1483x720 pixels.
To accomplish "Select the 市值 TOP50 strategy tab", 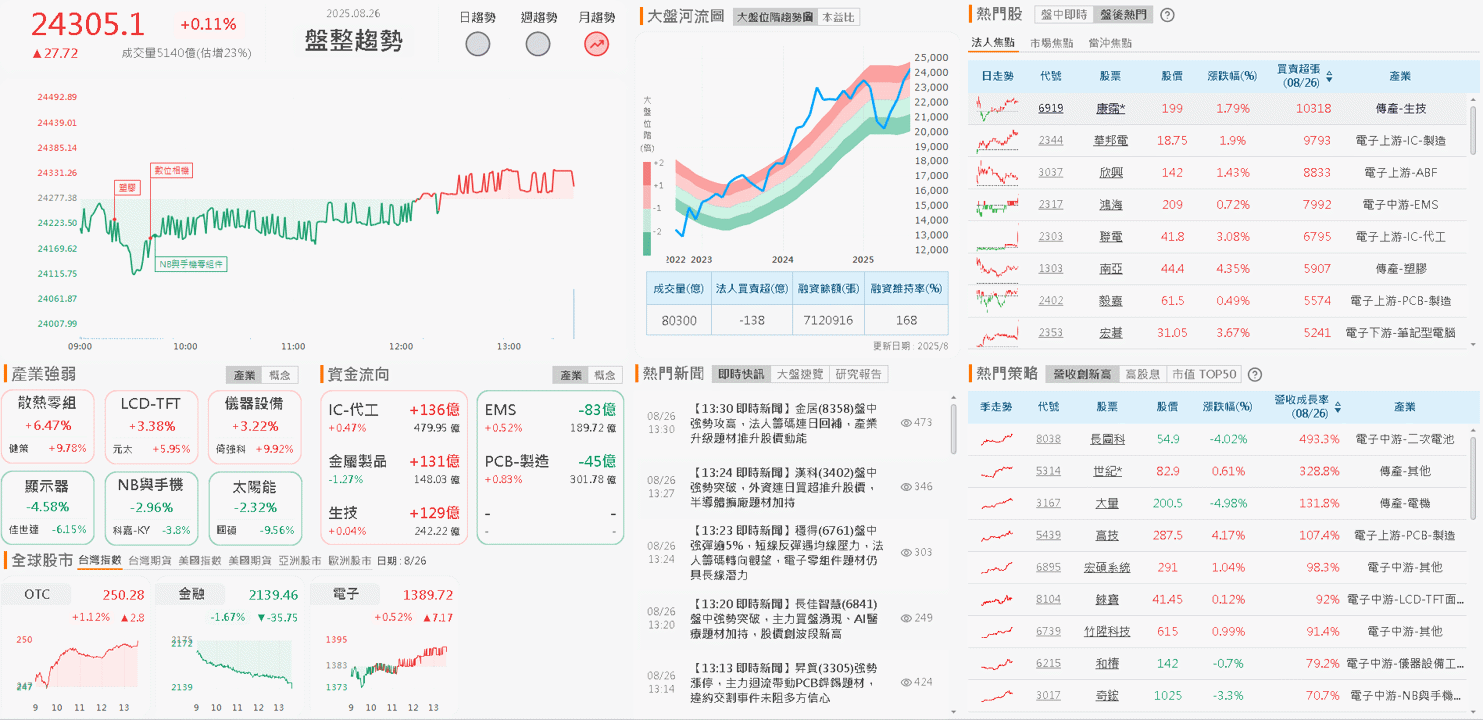I will coord(1204,374).
